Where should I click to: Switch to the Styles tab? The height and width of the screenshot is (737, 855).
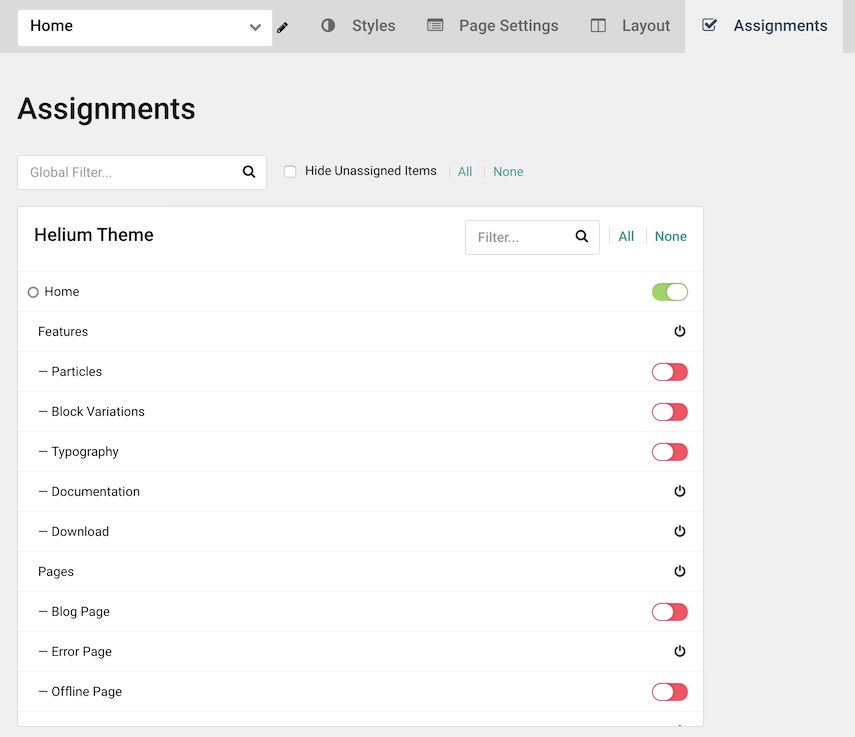click(358, 26)
